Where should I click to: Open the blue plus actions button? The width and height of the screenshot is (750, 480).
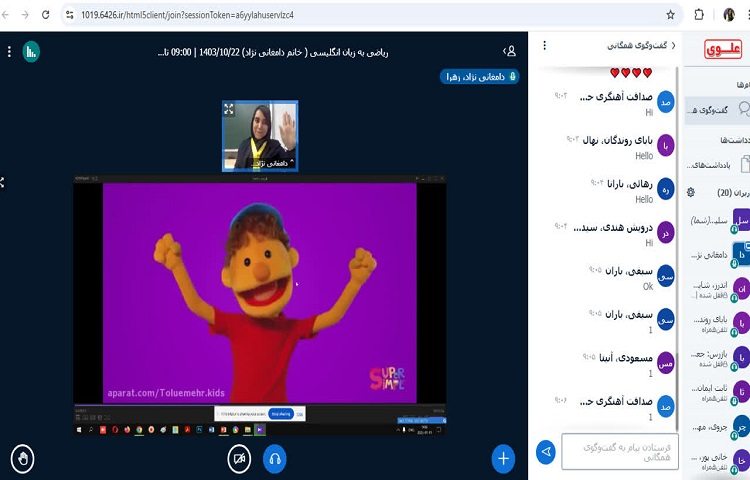click(503, 458)
